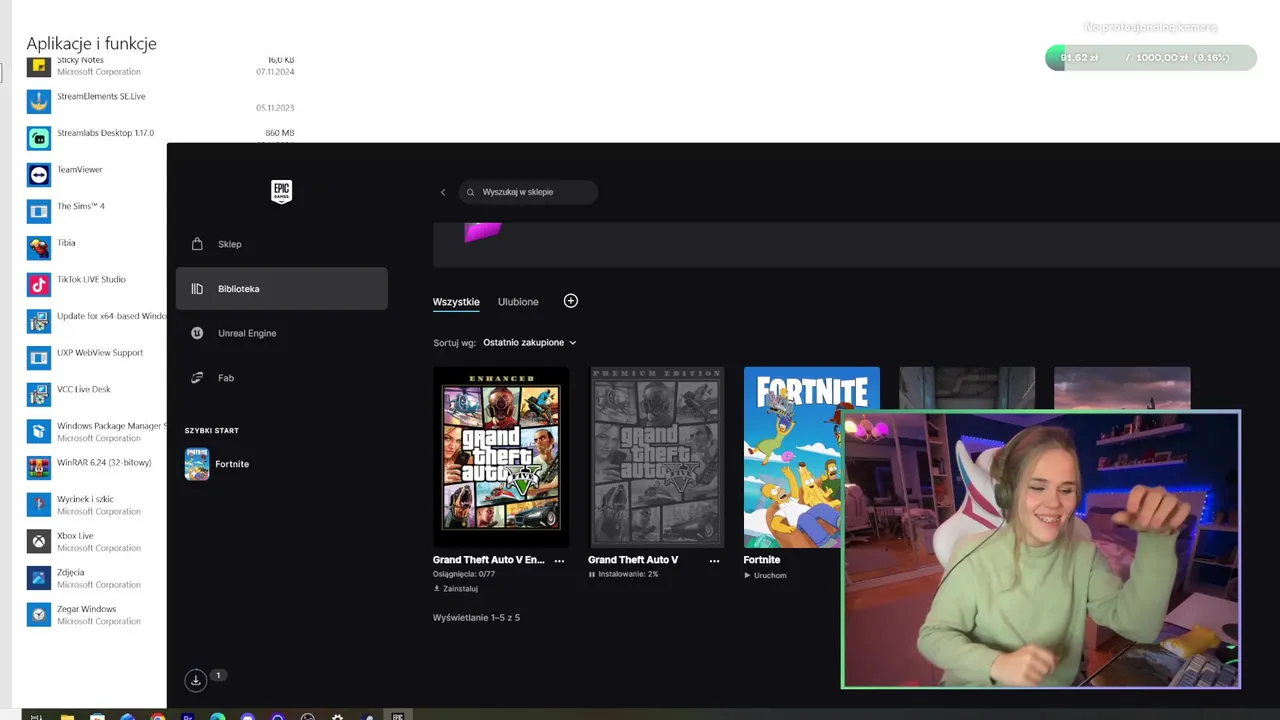Switch to the Wszystkie tab
Viewport: 1280px width, 720px height.
tap(456, 302)
